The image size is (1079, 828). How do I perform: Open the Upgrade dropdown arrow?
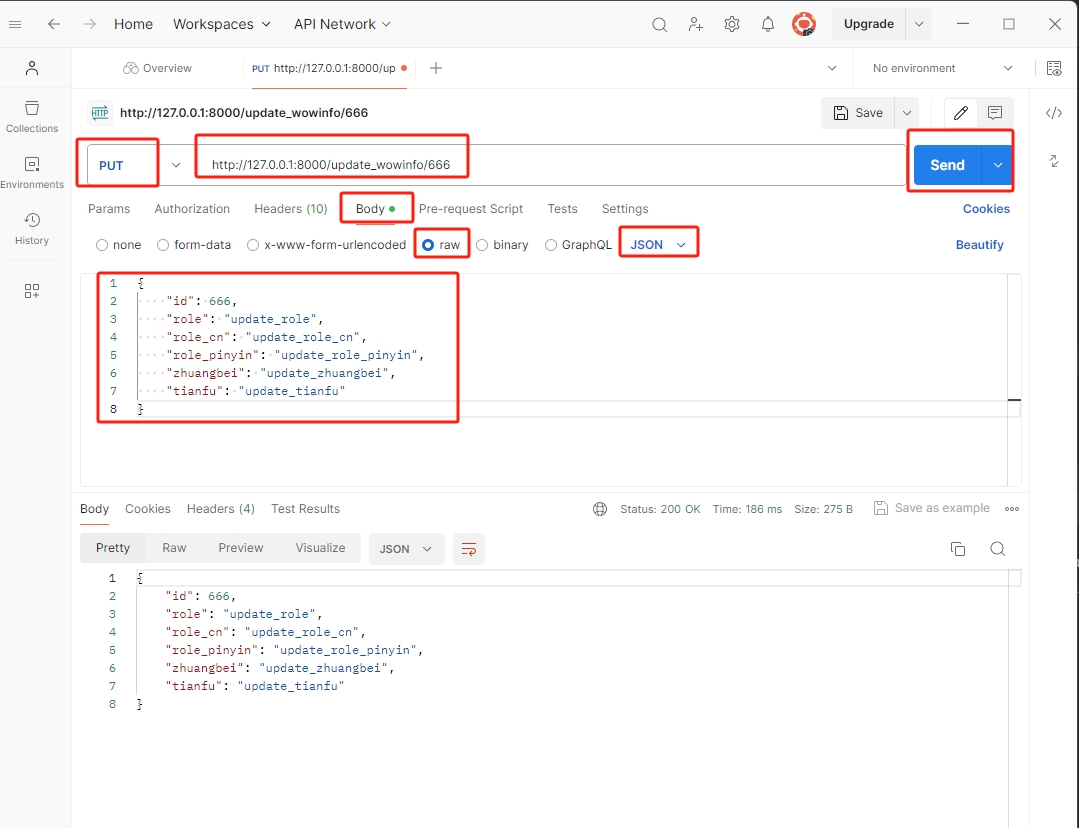[919, 24]
